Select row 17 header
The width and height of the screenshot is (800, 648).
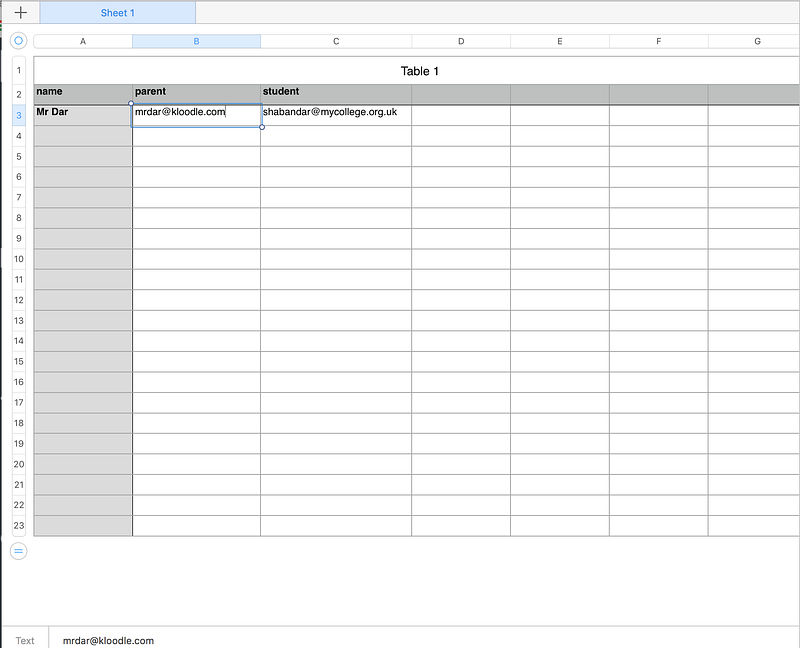click(19, 403)
